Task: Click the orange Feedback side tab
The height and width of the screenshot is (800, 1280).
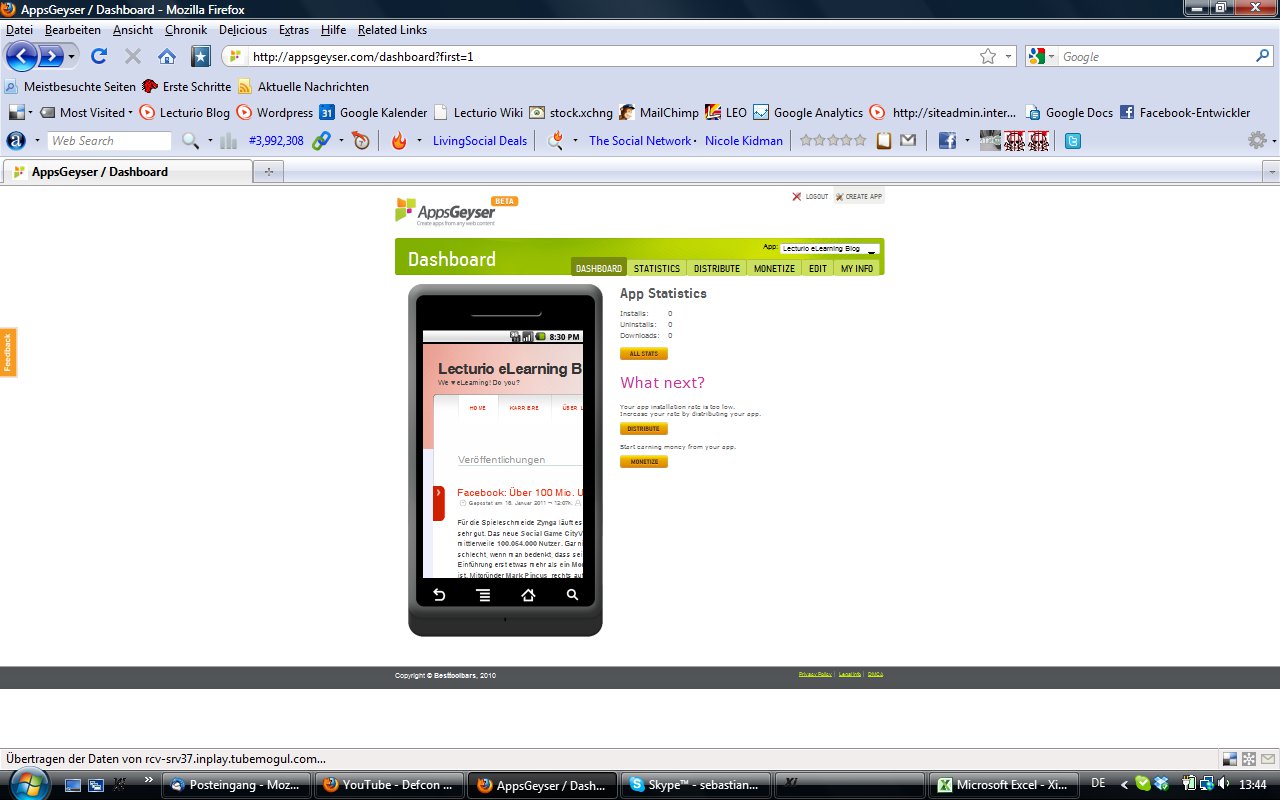Action: pos(8,352)
